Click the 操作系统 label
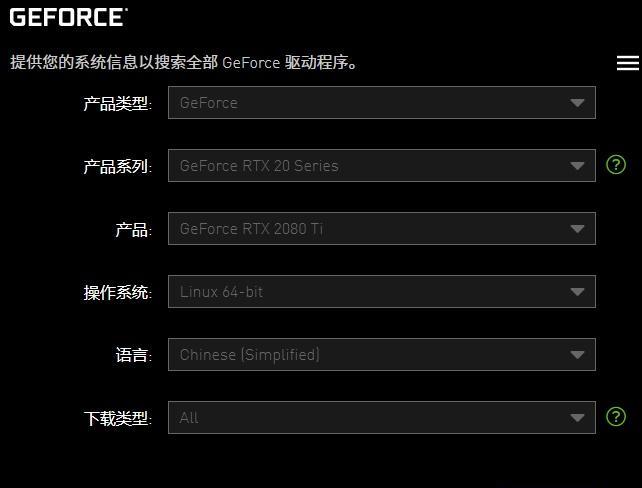Viewport: 642px width, 488px height. coord(118,292)
